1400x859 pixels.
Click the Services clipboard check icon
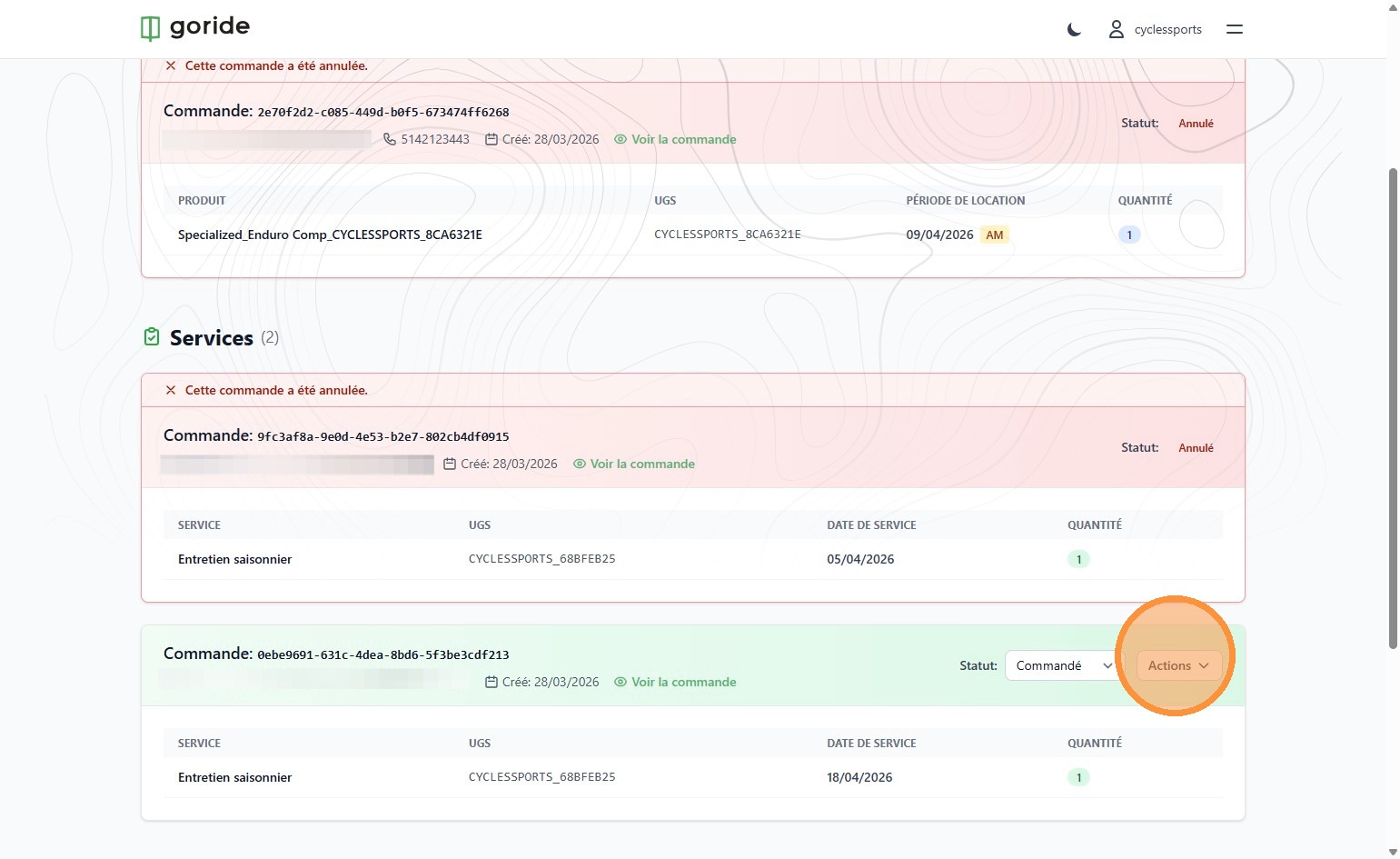152,337
